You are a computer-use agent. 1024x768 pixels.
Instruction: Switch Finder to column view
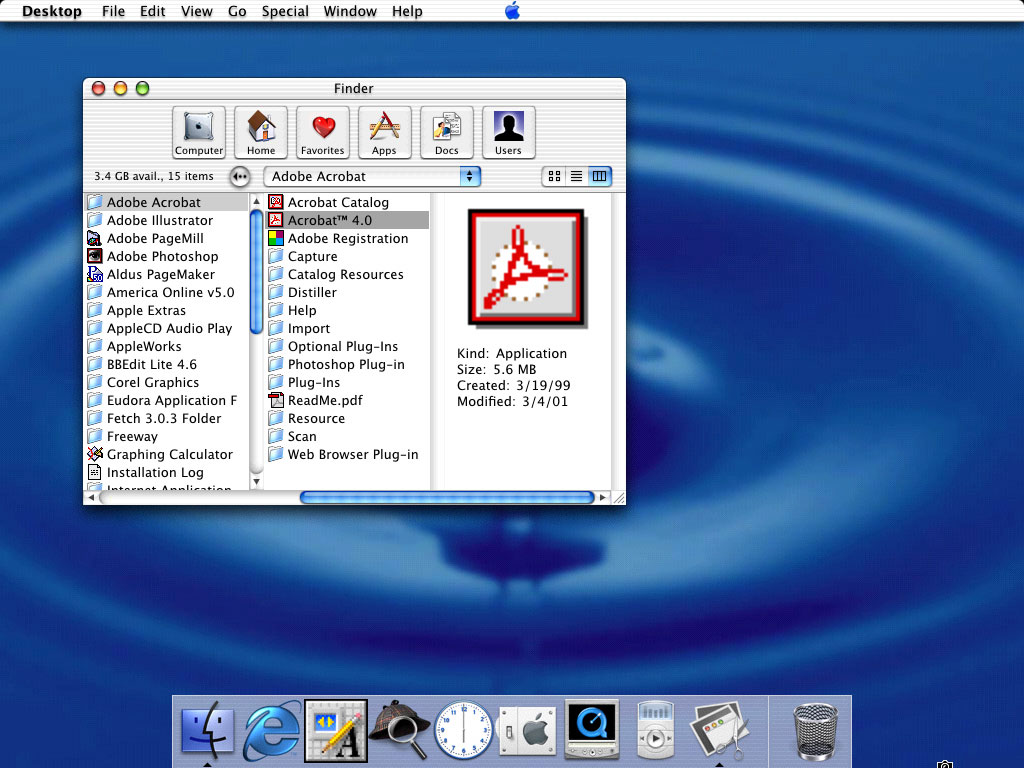[599, 176]
